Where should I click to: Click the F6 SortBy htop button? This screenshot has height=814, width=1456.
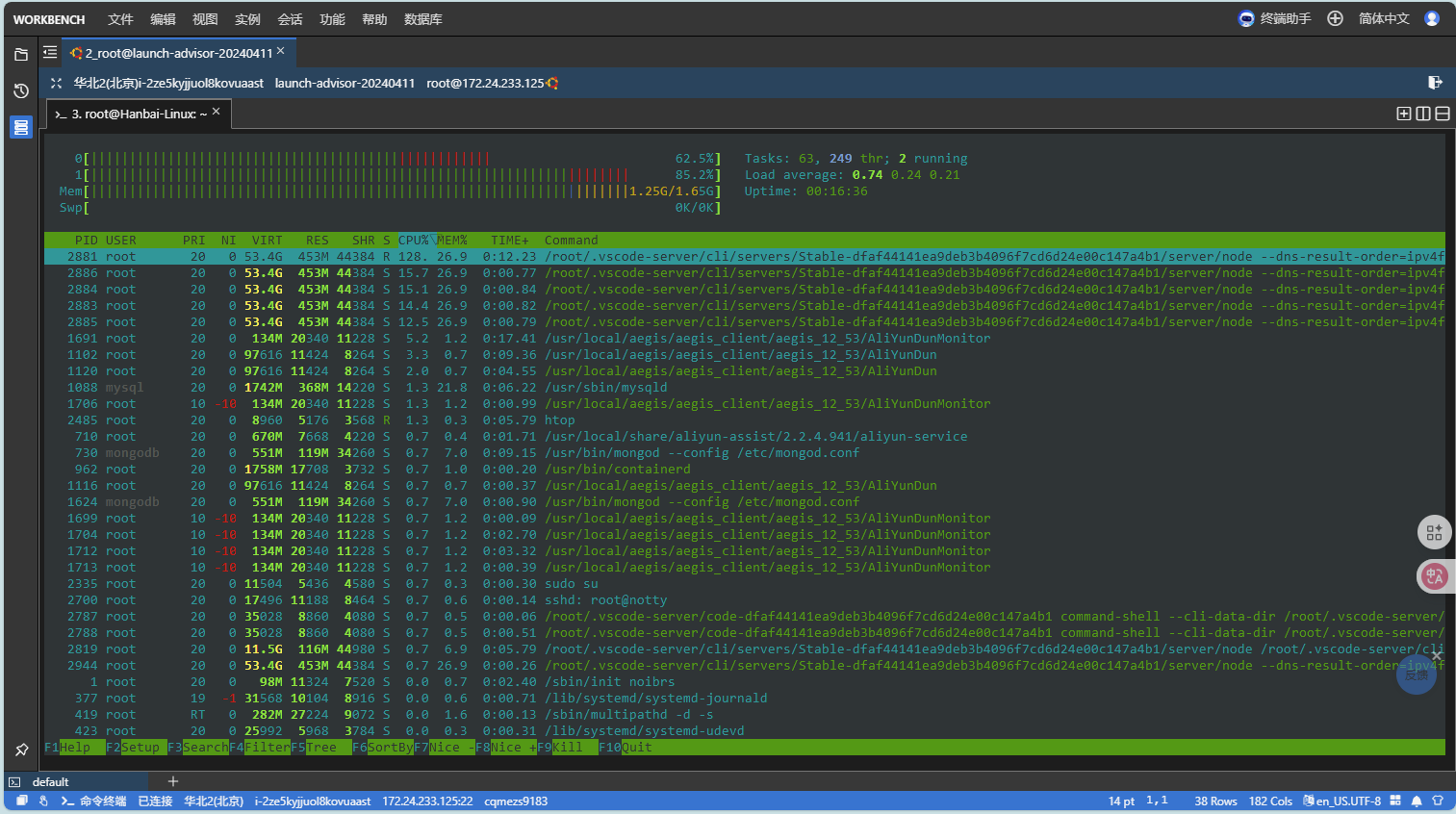coord(383,748)
